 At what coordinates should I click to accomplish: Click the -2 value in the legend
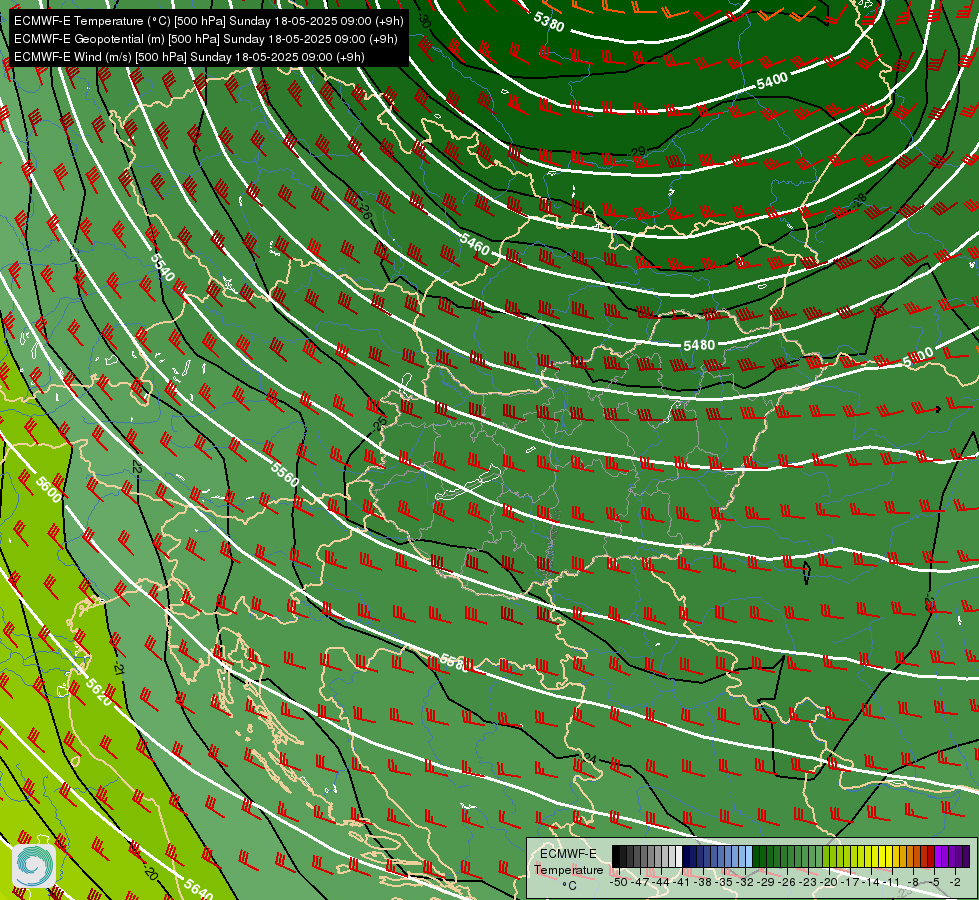(x=955, y=882)
